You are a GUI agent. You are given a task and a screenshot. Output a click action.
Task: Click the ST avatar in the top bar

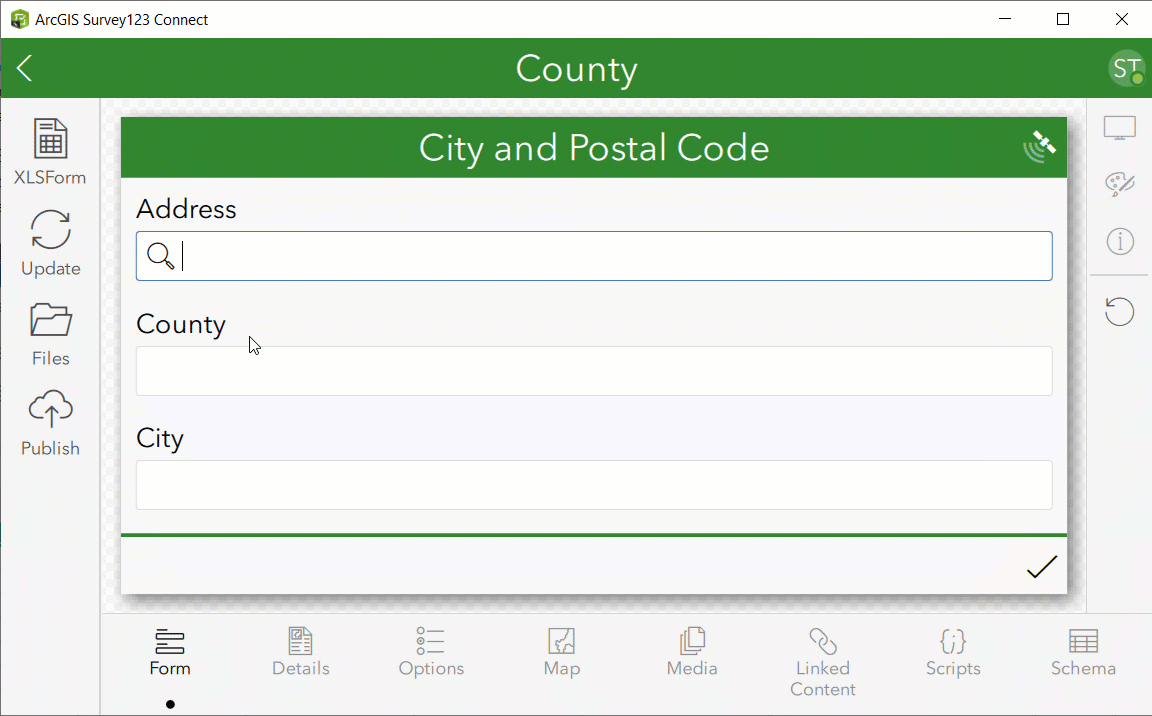pos(1126,68)
